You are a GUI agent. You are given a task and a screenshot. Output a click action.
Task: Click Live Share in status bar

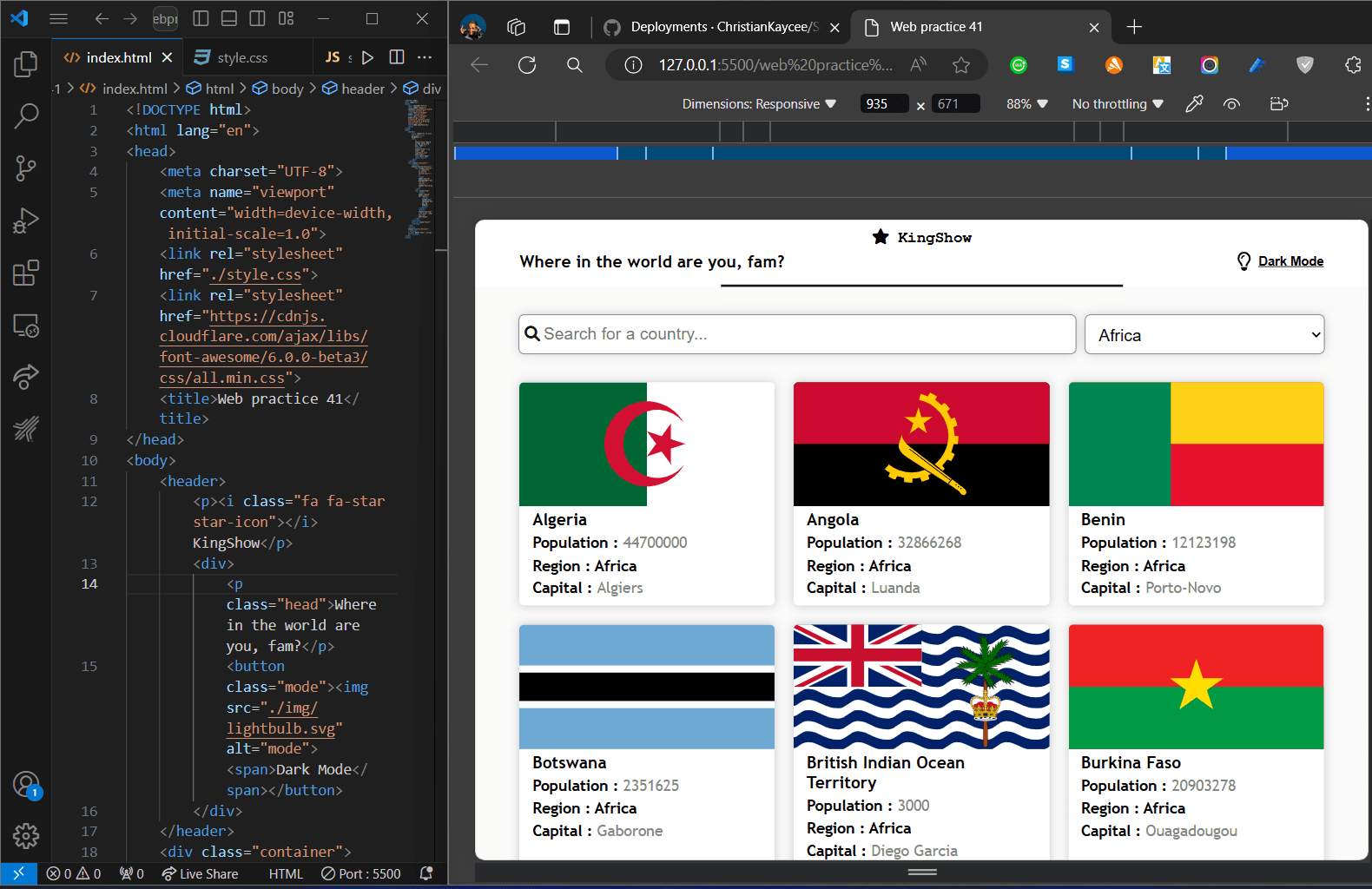(x=201, y=874)
